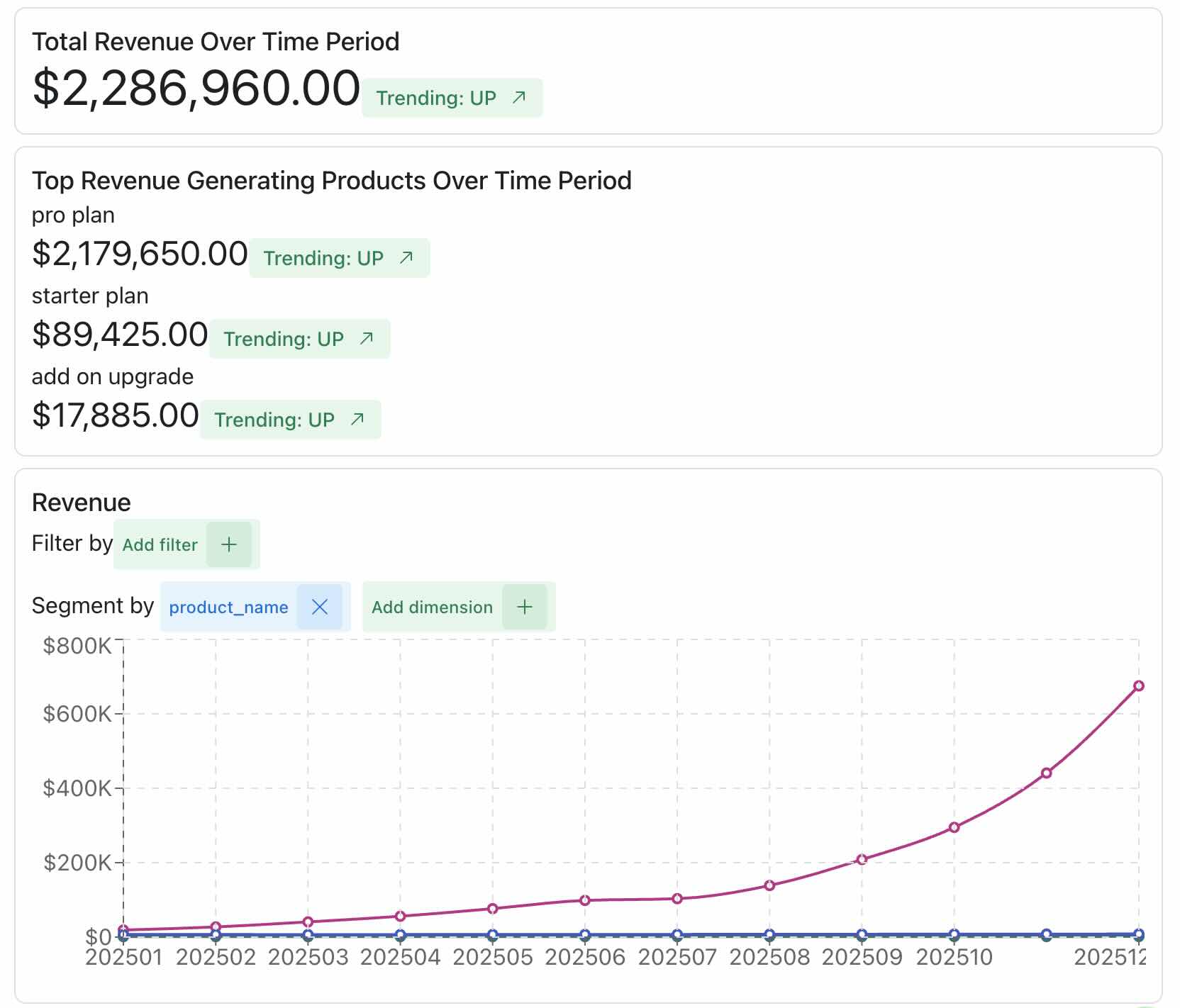This screenshot has width=1180, height=1008.
Task: Select the final pink data point at 202512
Action: pyautogui.click(x=1140, y=685)
